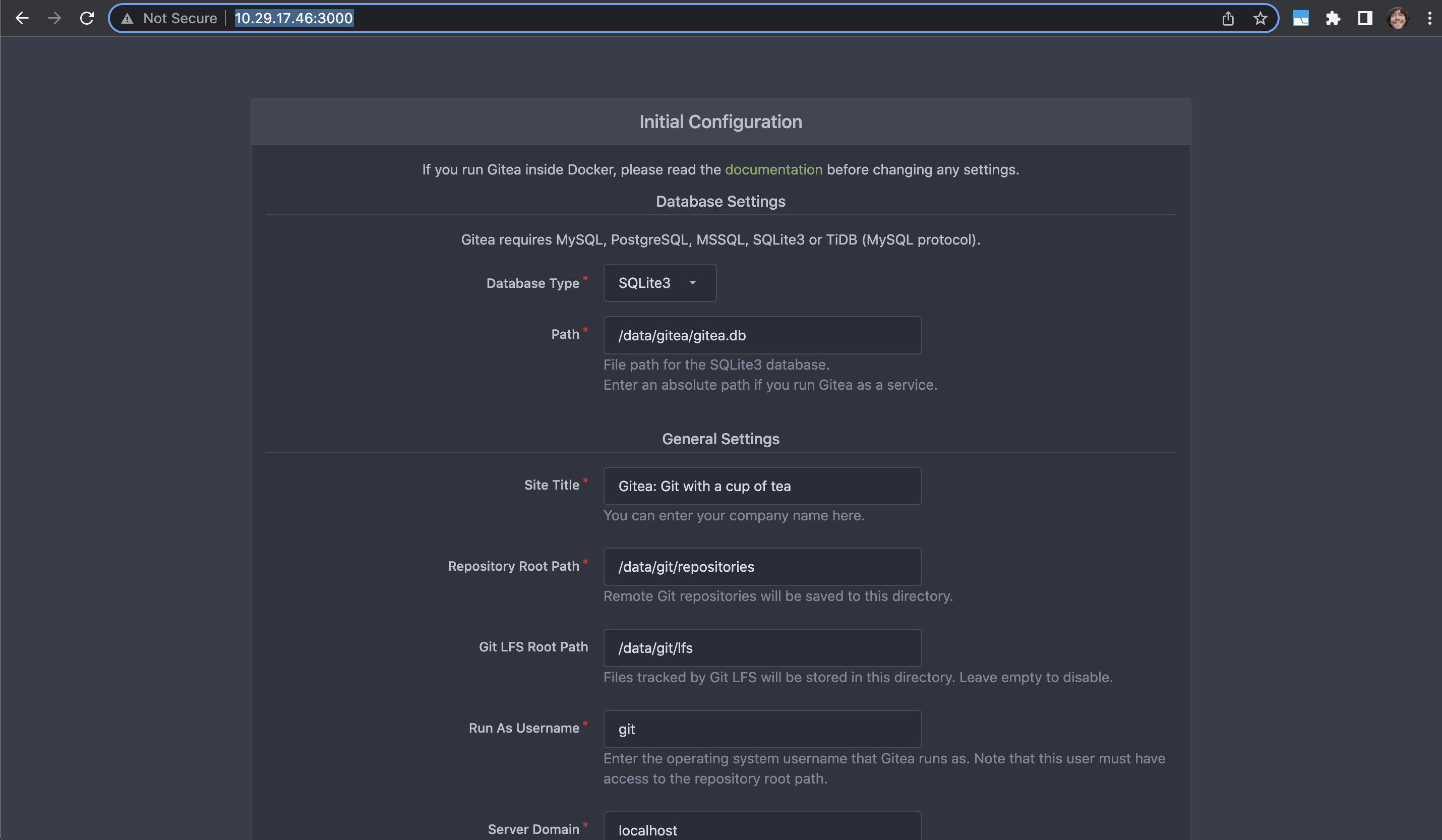Click the address bar URL
This screenshot has width=1442, height=840.
(294, 18)
